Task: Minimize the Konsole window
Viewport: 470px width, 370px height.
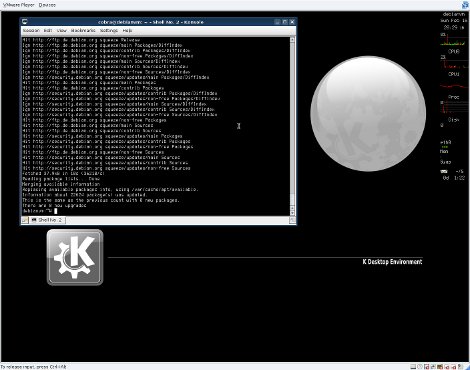Action: coord(277,22)
